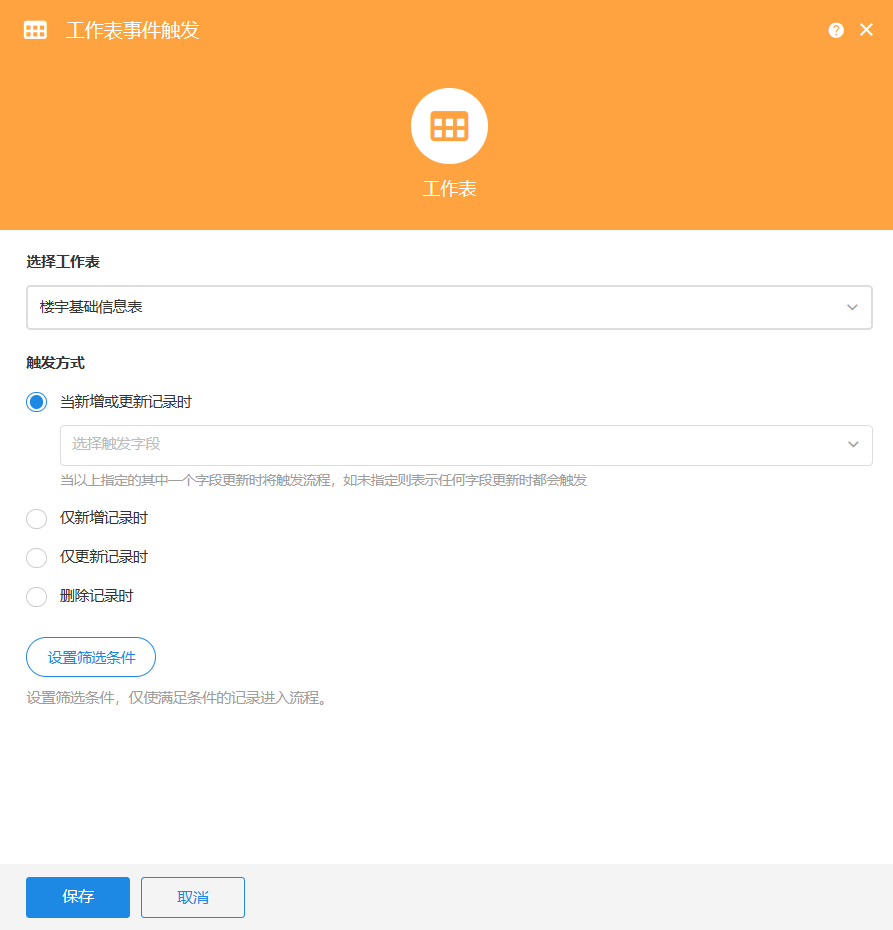Click the help question mark icon
893x930 pixels.
836,30
